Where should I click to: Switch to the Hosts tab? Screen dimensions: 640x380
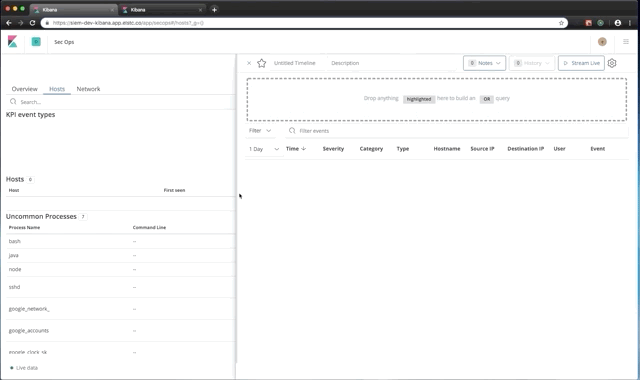point(57,89)
